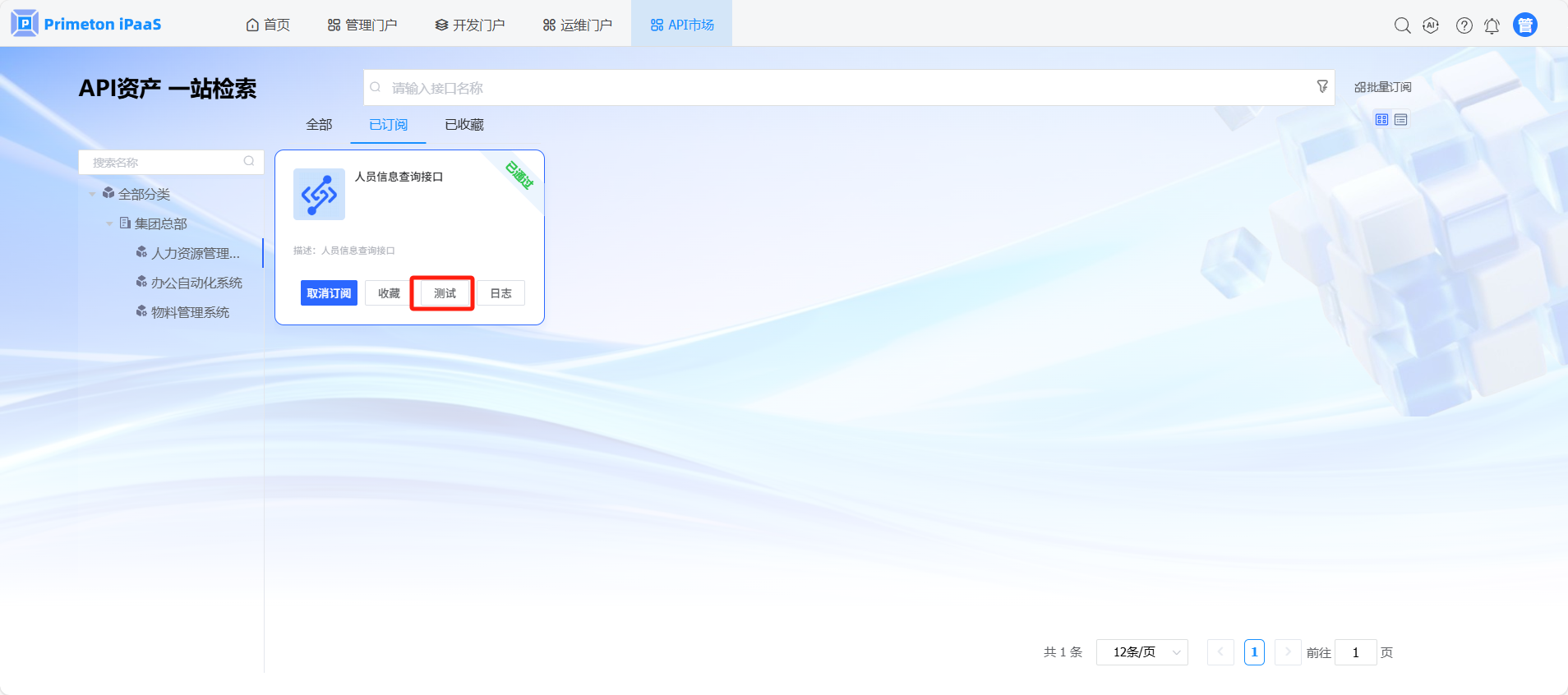Open the notifications bell icon
This screenshot has width=1568, height=695.
click(1492, 26)
